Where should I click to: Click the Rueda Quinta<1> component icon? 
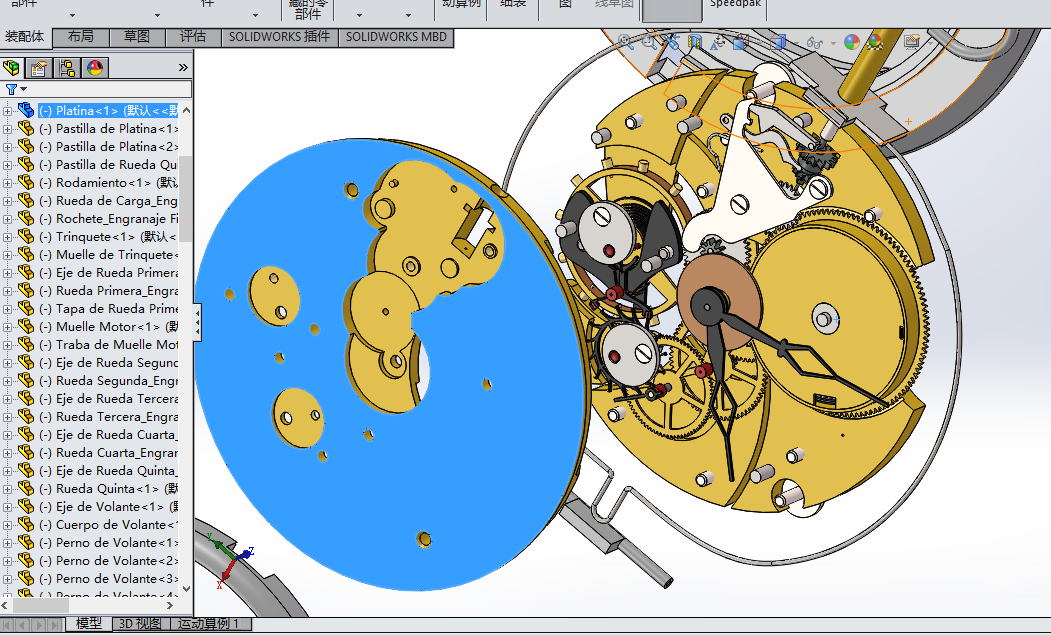click(25, 488)
